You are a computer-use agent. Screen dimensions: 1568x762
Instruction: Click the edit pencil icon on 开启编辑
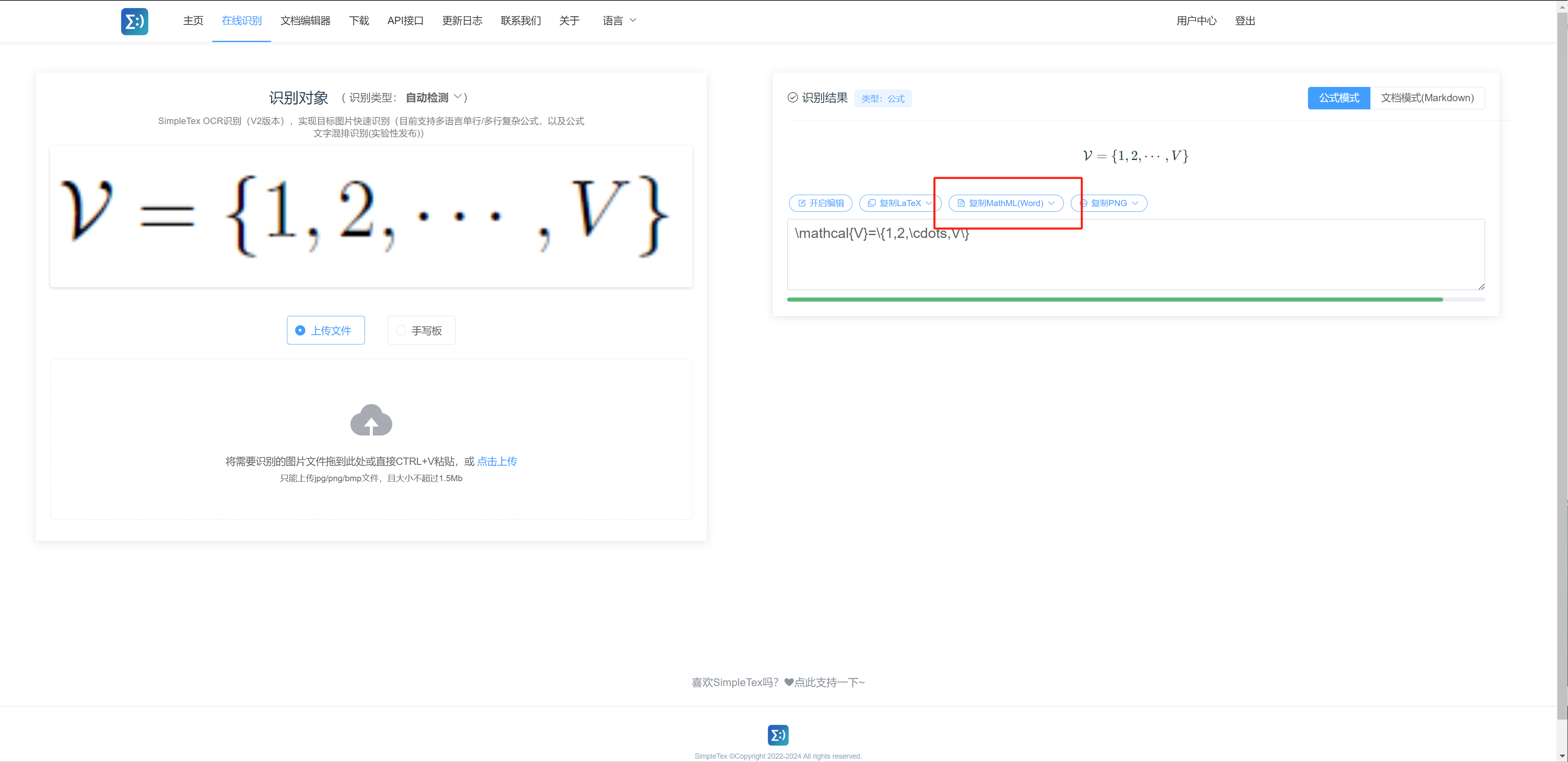click(x=802, y=203)
